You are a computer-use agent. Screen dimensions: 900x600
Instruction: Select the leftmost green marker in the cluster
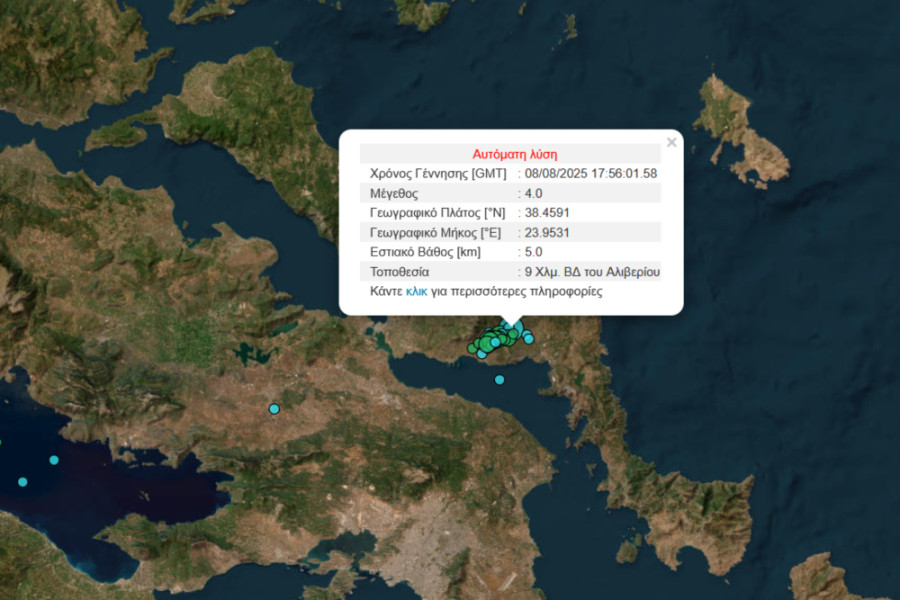click(473, 348)
